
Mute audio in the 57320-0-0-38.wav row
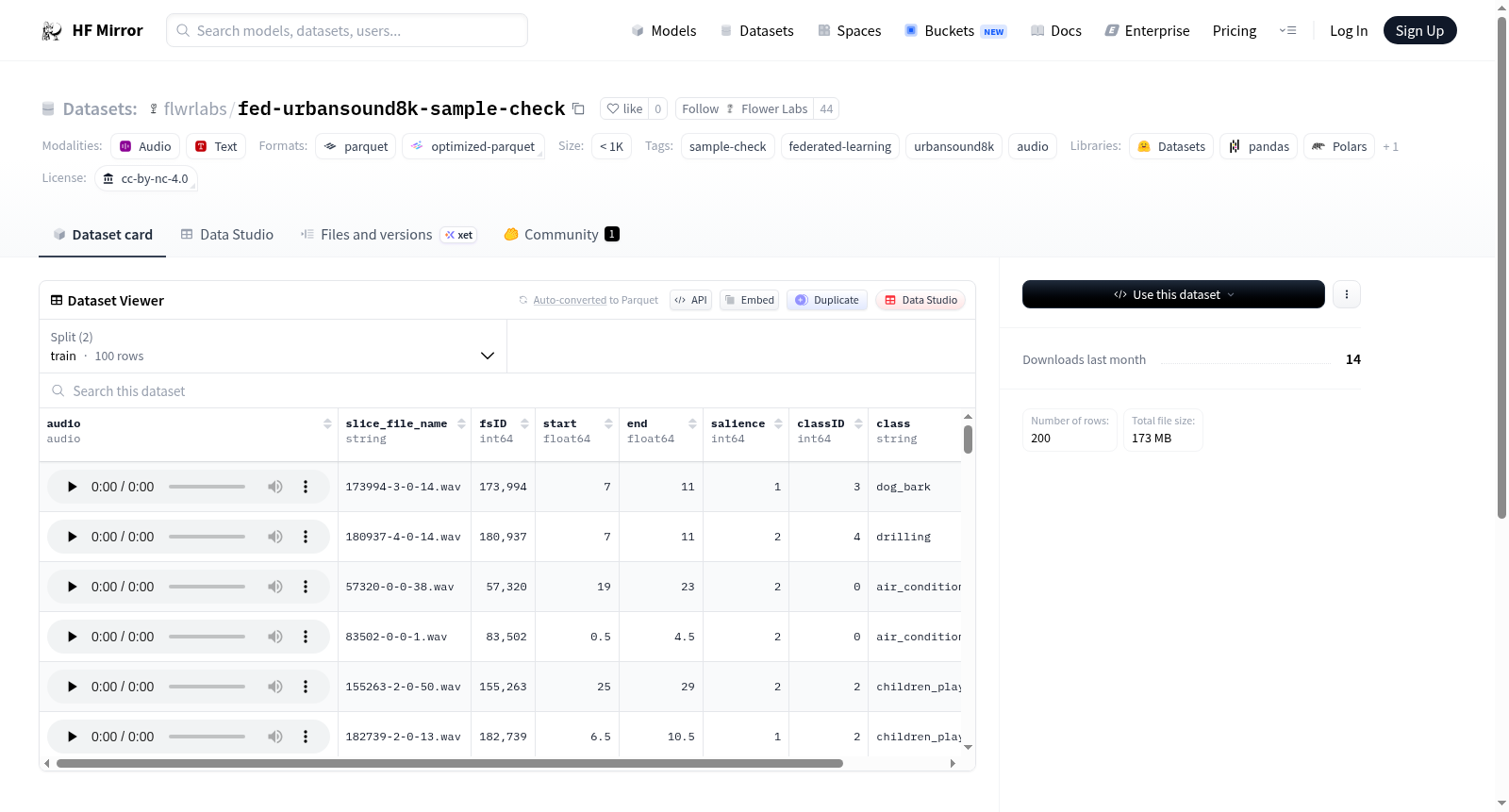click(275, 587)
